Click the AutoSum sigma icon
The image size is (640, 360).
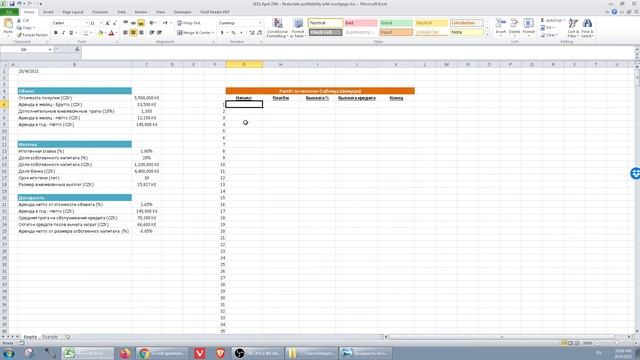[x=542, y=20]
